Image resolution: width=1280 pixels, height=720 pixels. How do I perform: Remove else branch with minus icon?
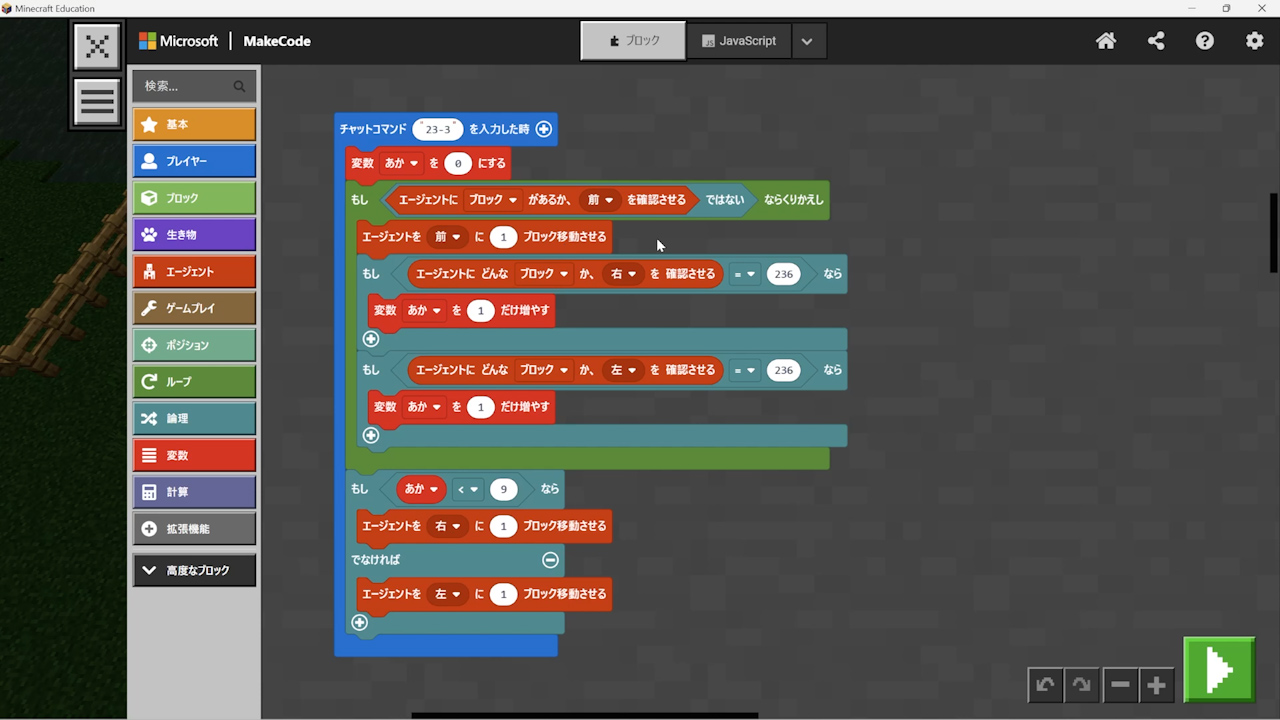[x=550, y=560]
